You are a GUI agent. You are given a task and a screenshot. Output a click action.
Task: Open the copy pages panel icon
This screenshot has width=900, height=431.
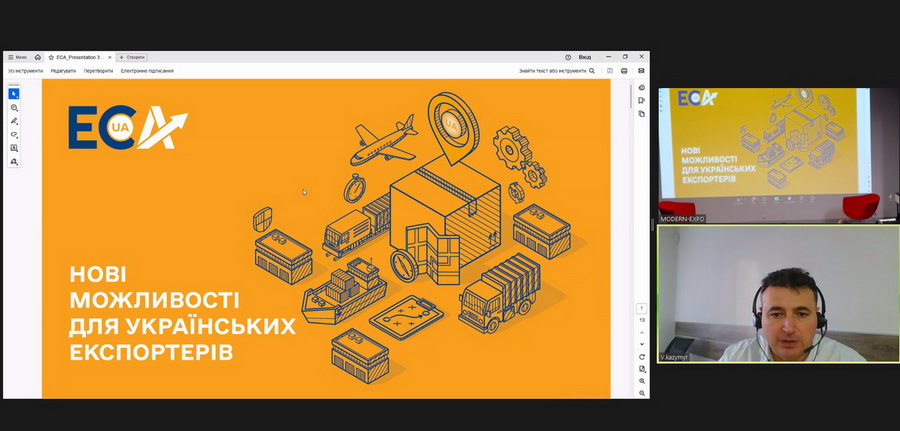[642, 113]
